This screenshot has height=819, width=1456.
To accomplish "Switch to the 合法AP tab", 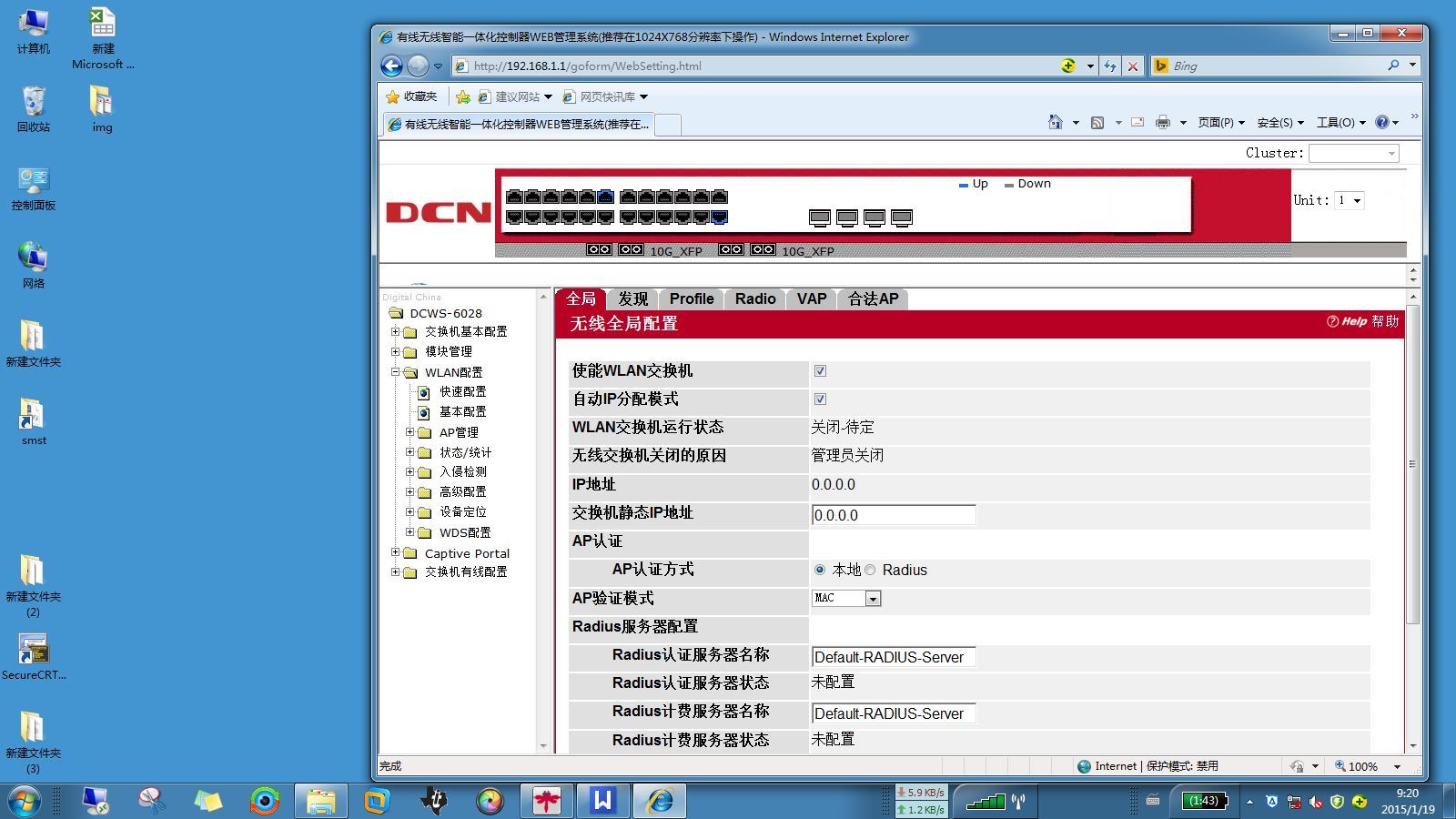I will 874,298.
